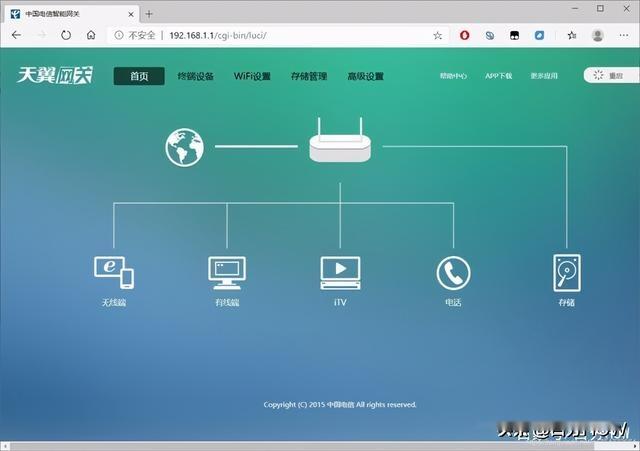The height and width of the screenshot is (451, 640).
Task: Open the favorites list star icon
Action: [x=572, y=36]
